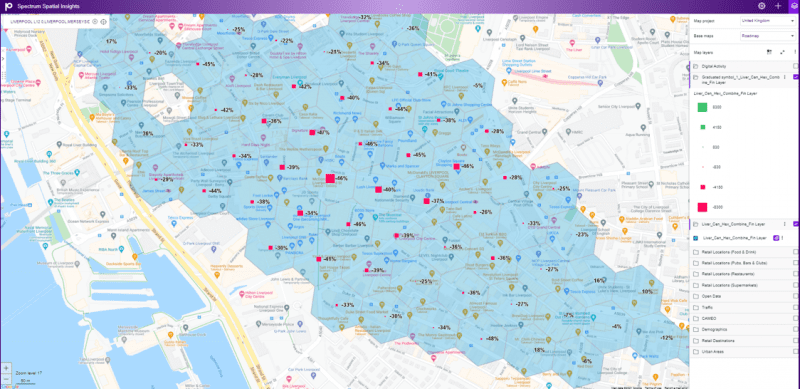Screen dimensions: 800x389
Task: Uncheck Graduated symbol layer checkbox
Action: pos(795,77)
